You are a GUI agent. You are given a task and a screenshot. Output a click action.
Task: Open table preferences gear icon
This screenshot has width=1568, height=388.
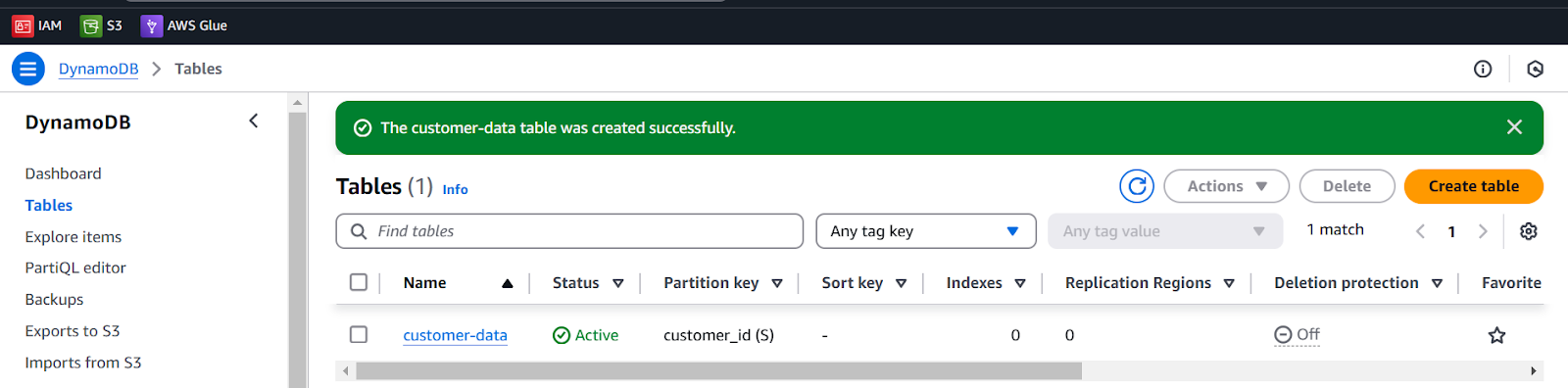[x=1528, y=231]
